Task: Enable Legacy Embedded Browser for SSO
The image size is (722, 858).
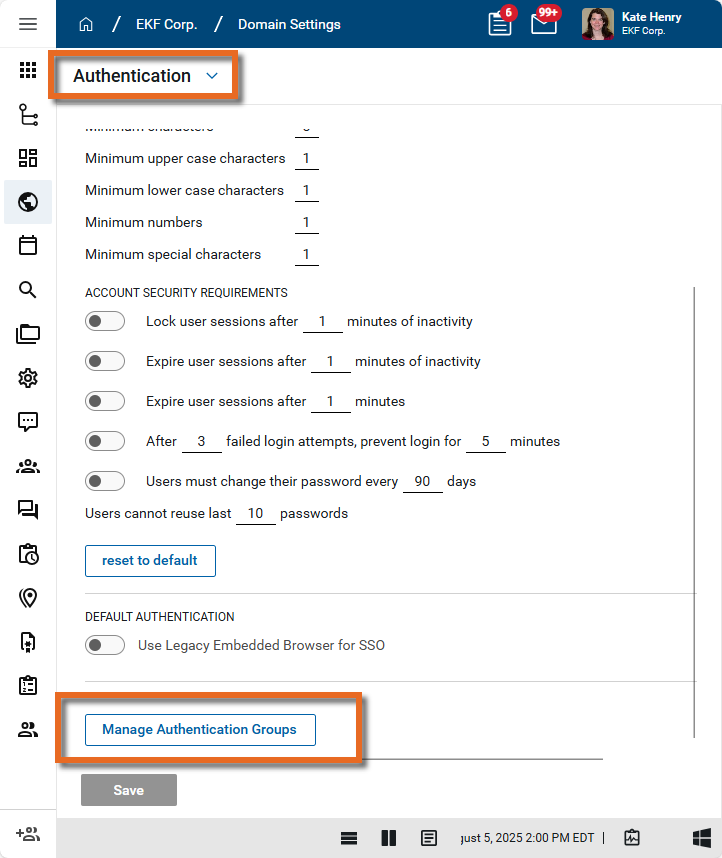Action: pyautogui.click(x=105, y=645)
